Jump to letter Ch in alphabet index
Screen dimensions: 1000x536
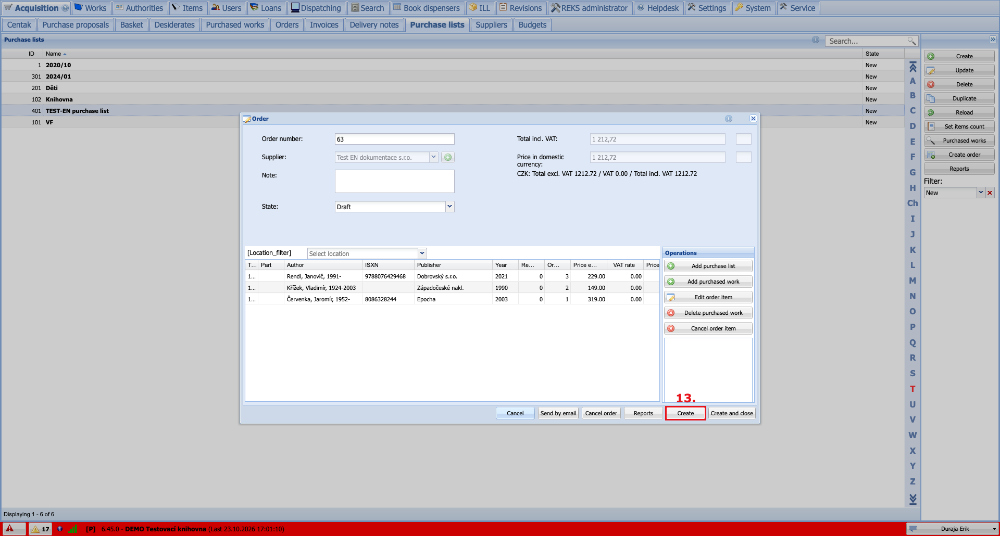913,204
